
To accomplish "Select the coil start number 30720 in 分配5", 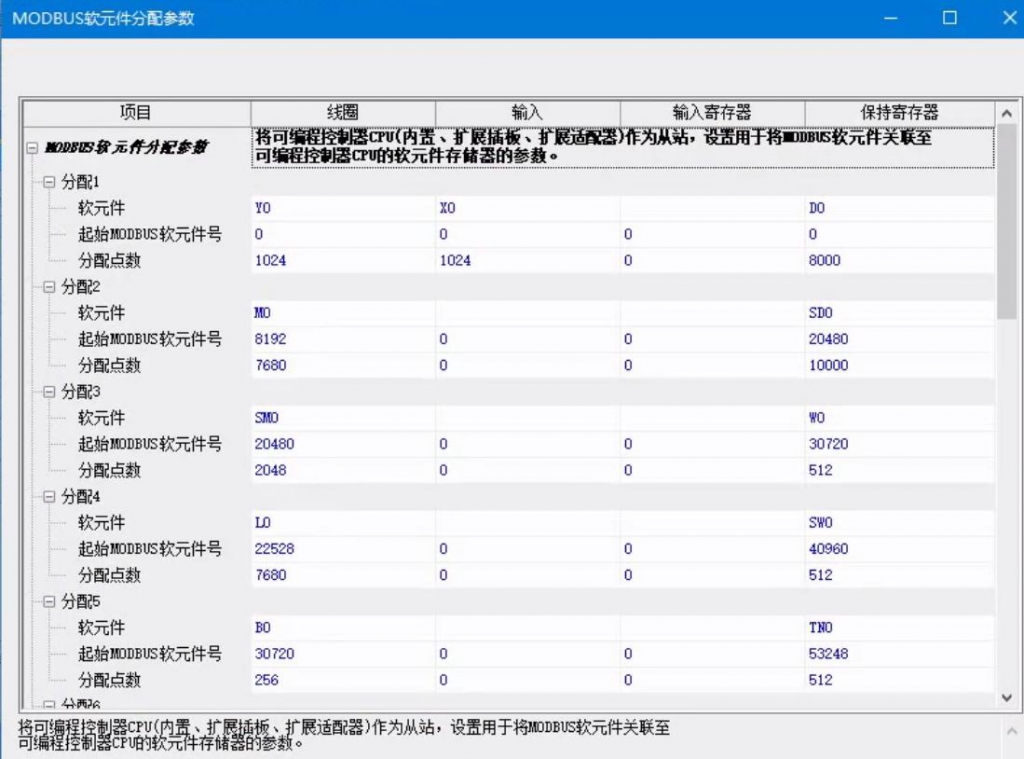I will (343, 654).
